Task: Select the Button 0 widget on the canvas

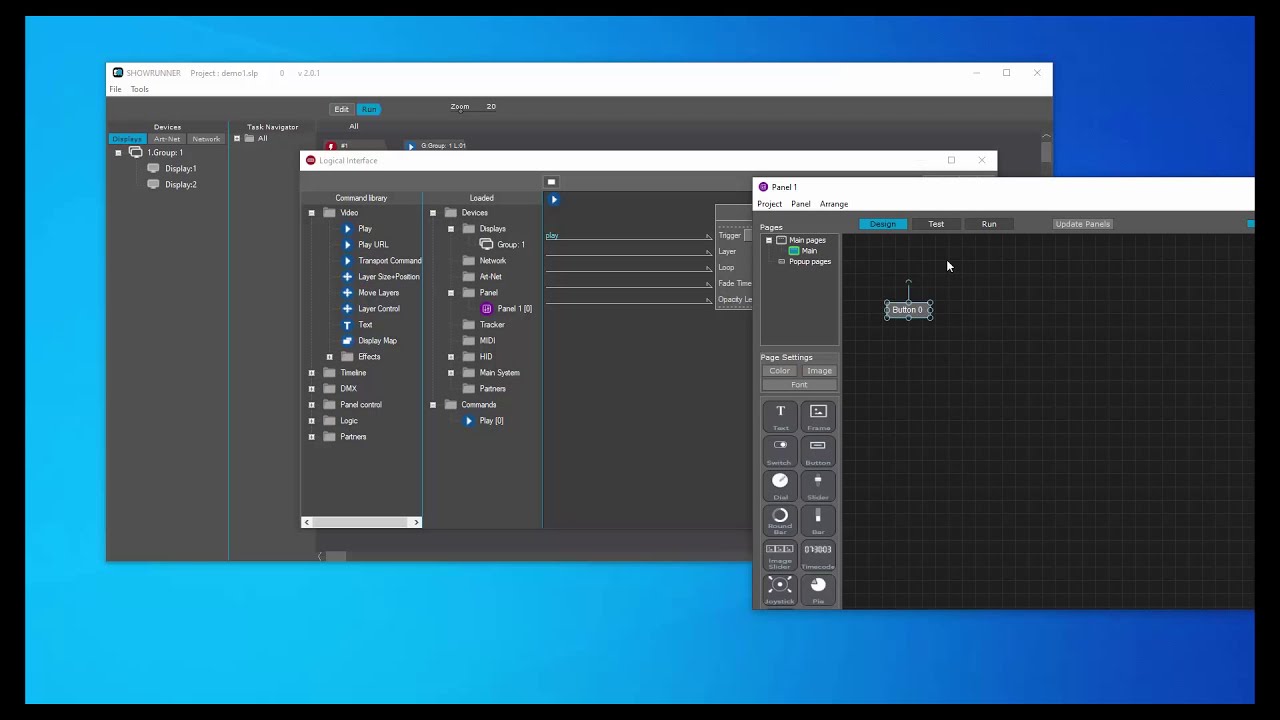Action: point(908,310)
